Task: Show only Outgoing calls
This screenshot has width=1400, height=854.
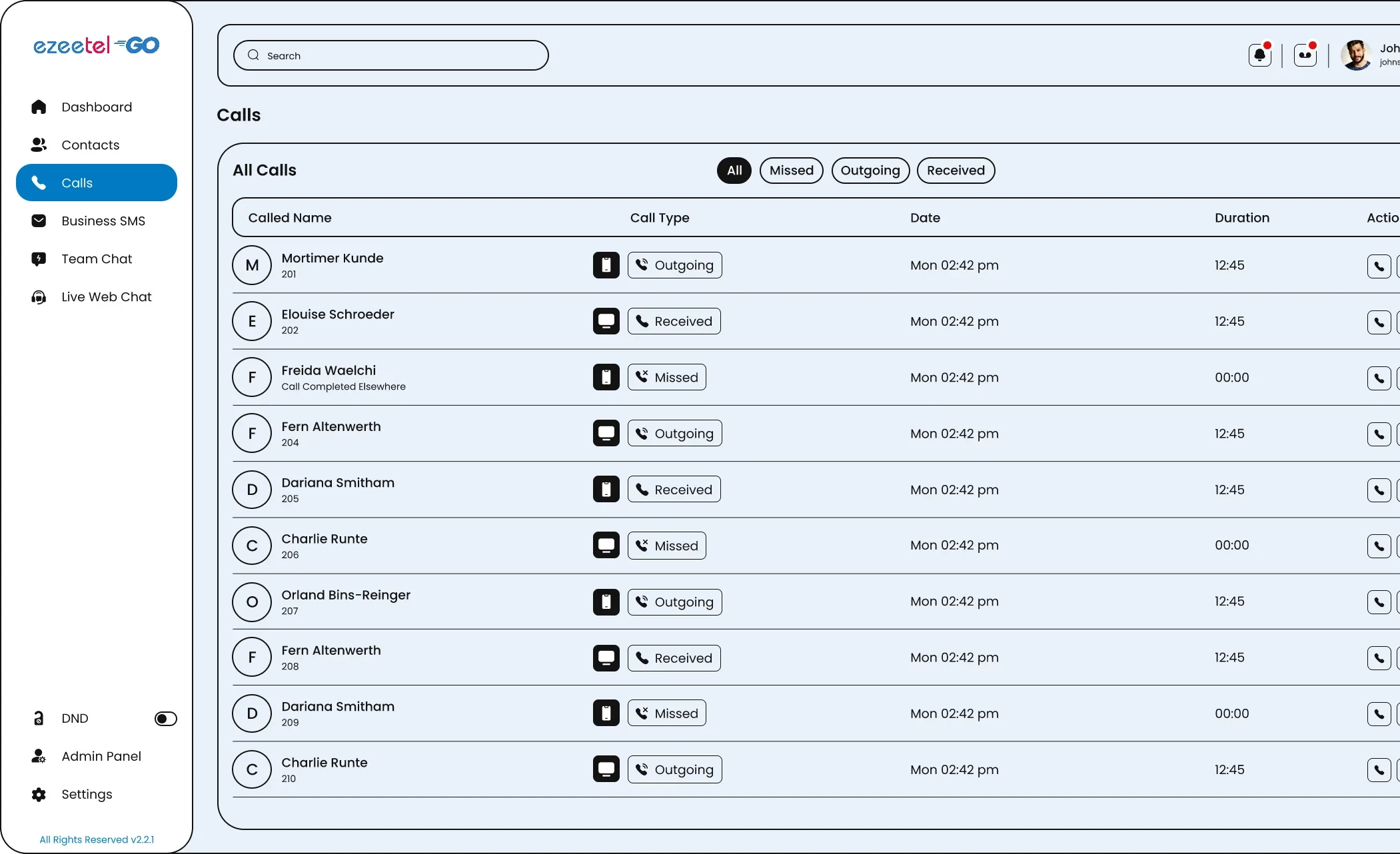Action: point(870,171)
